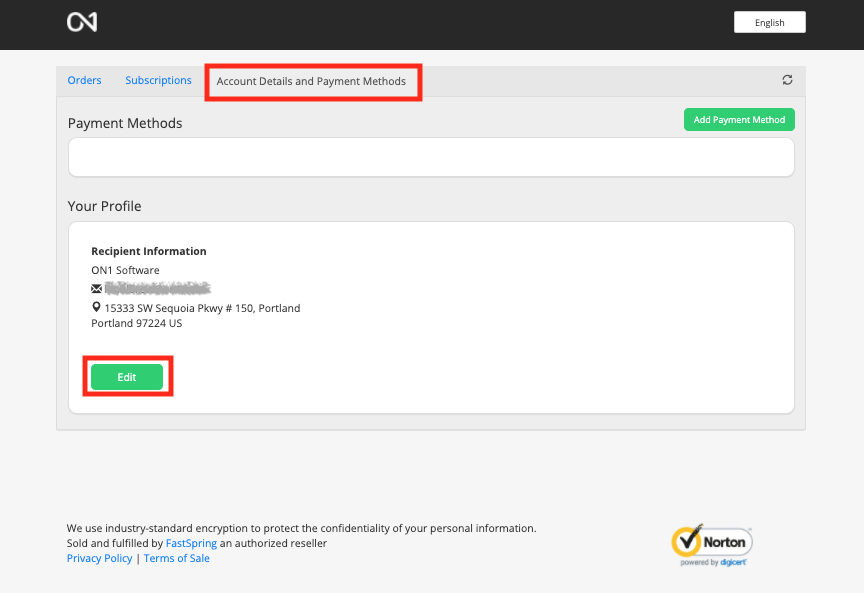Select the Sequoia Pkwy street address line
Viewport: 864px width, 593px height.
tap(202, 308)
